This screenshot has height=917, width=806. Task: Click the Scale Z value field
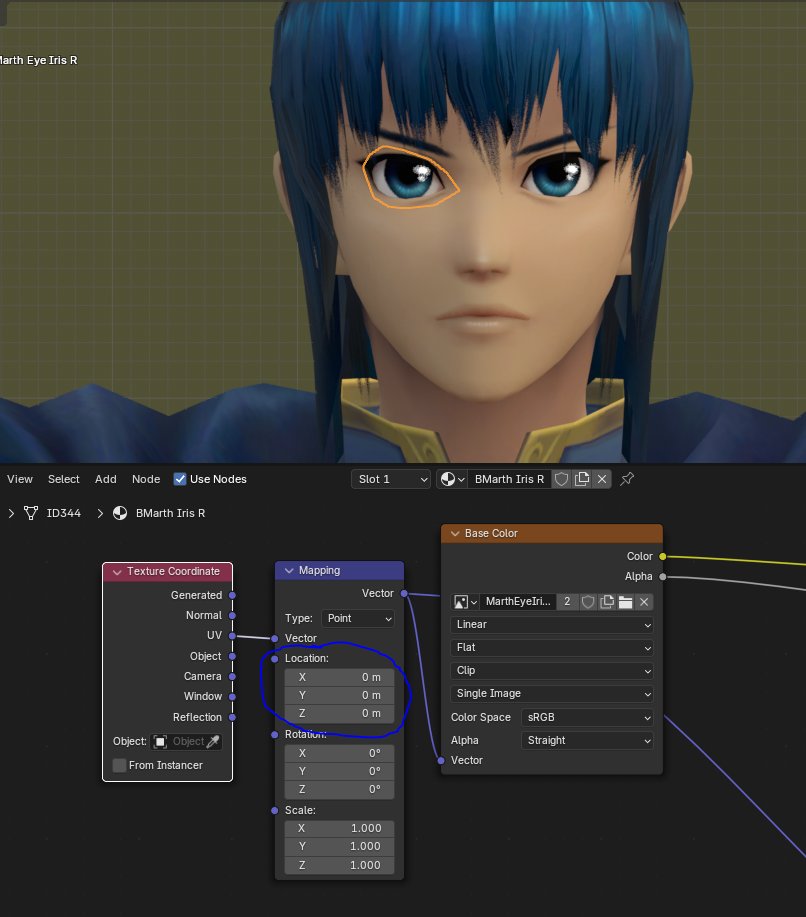coord(339,865)
